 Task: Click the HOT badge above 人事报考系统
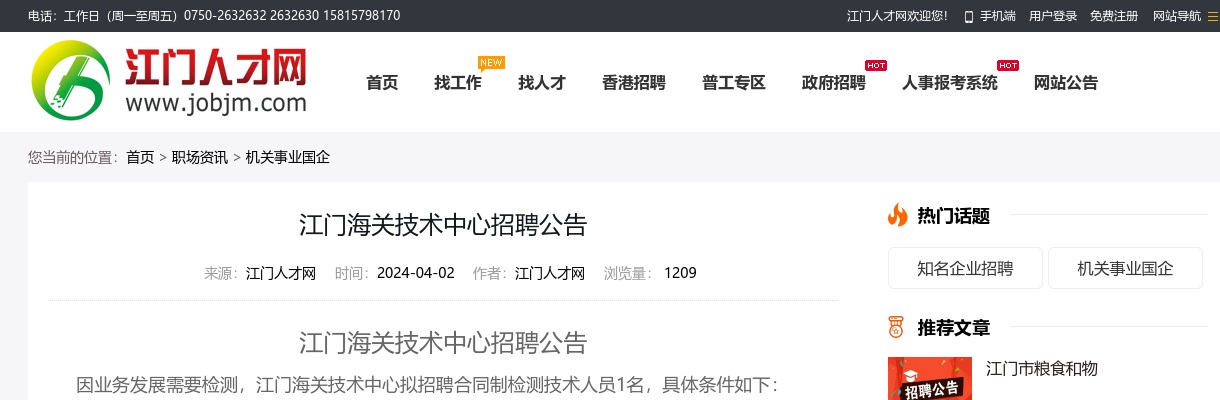1008,66
